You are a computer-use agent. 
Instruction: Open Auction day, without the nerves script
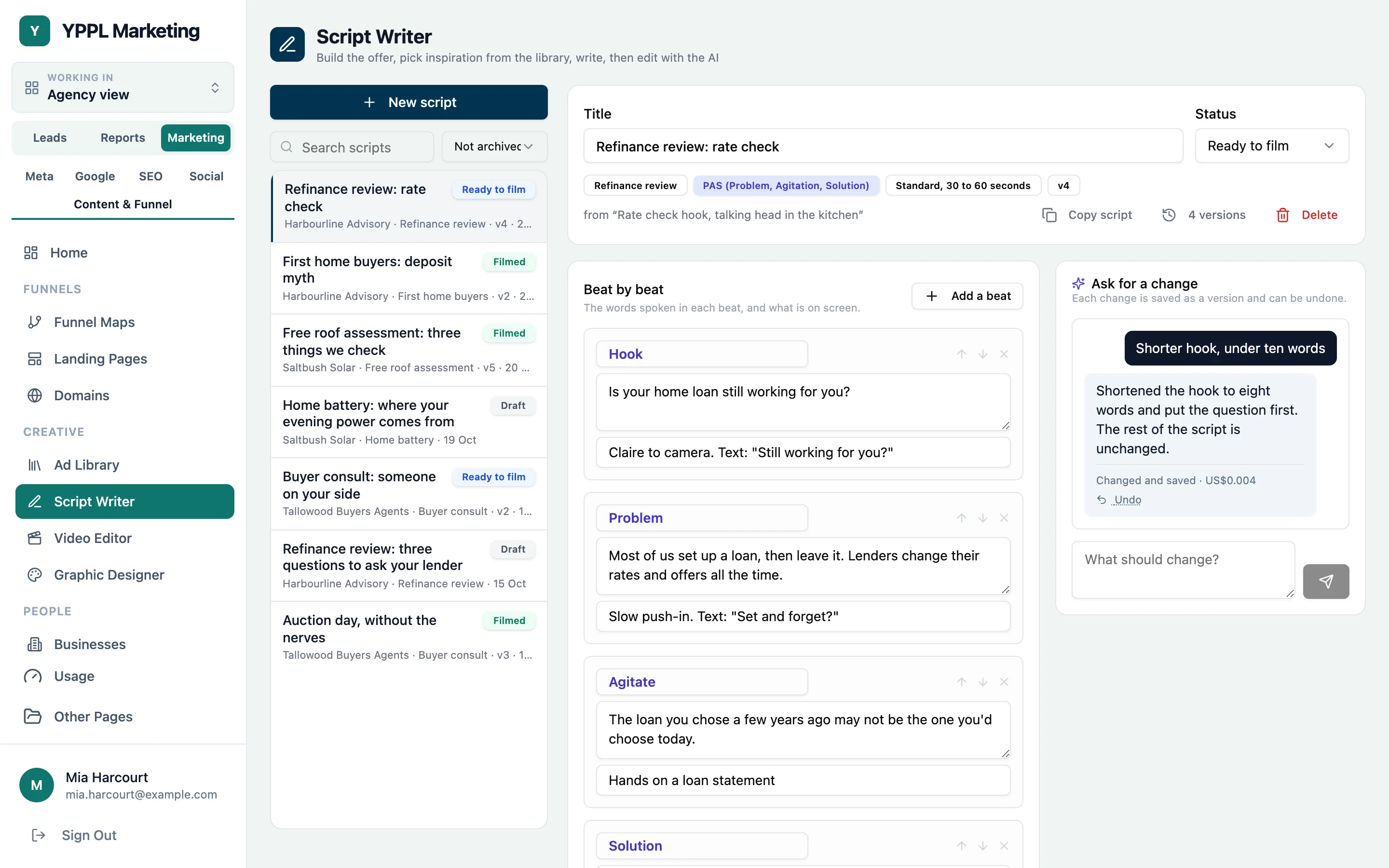pyautogui.click(x=409, y=637)
